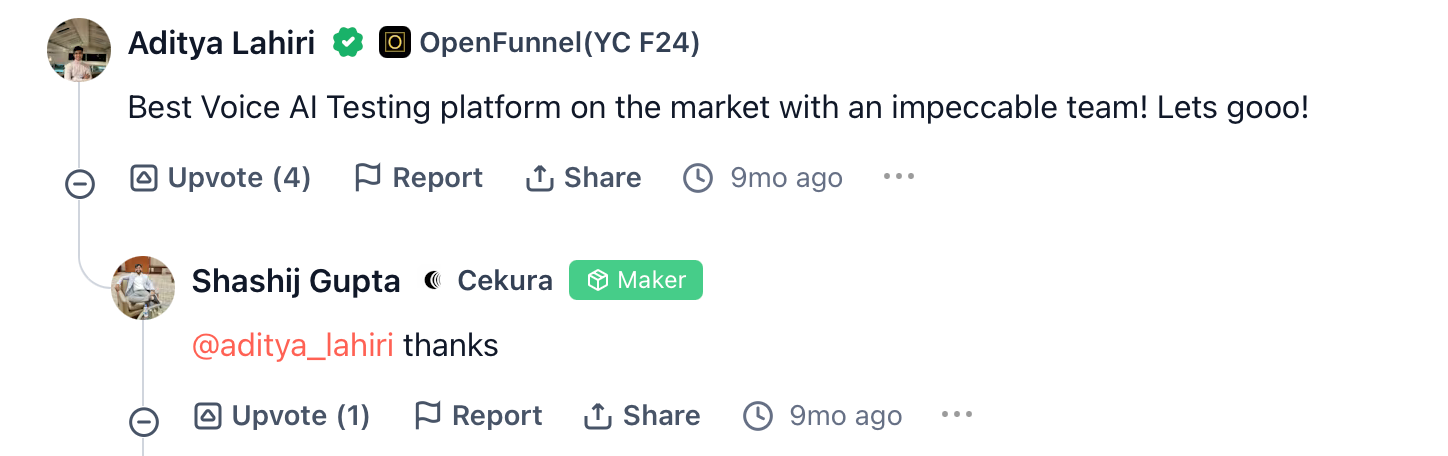Click the green verified badge icon
Image resolution: width=1448 pixels, height=456 pixels.
[x=348, y=43]
